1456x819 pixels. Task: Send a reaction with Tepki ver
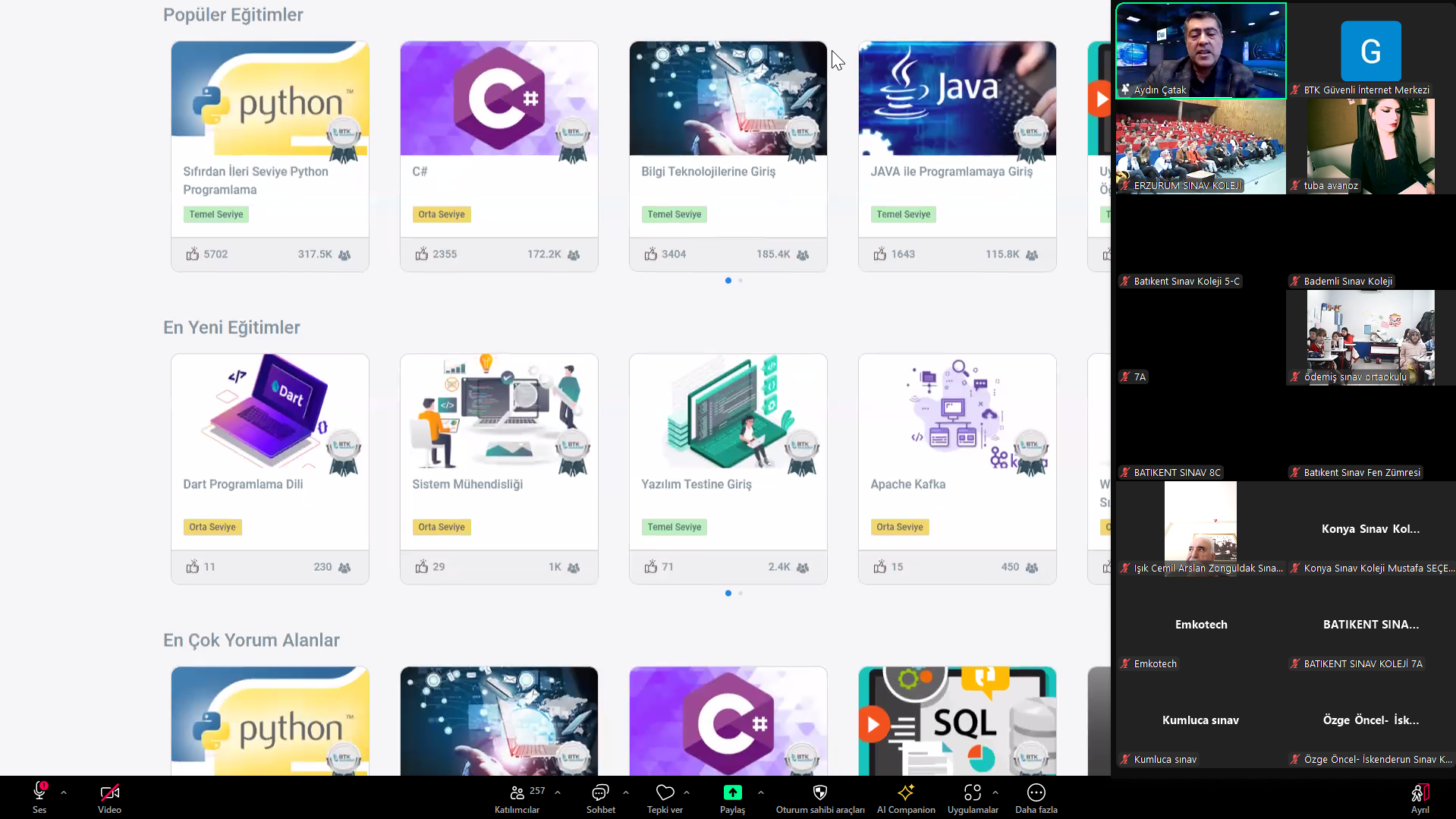[x=665, y=798]
